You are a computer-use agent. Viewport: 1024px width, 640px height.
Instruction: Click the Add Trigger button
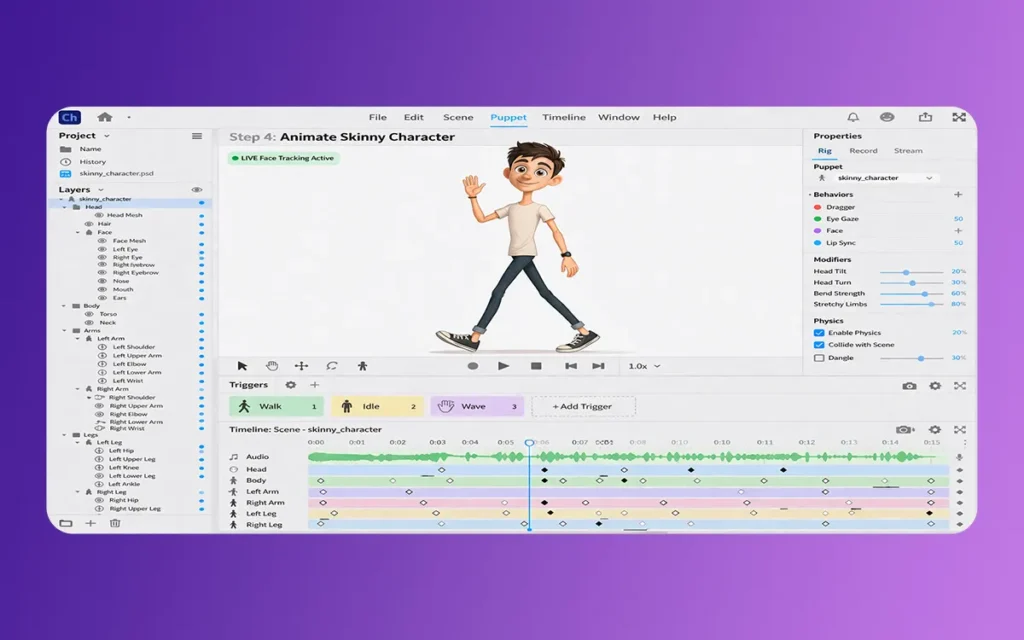pyautogui.click(x=583, y=407)
